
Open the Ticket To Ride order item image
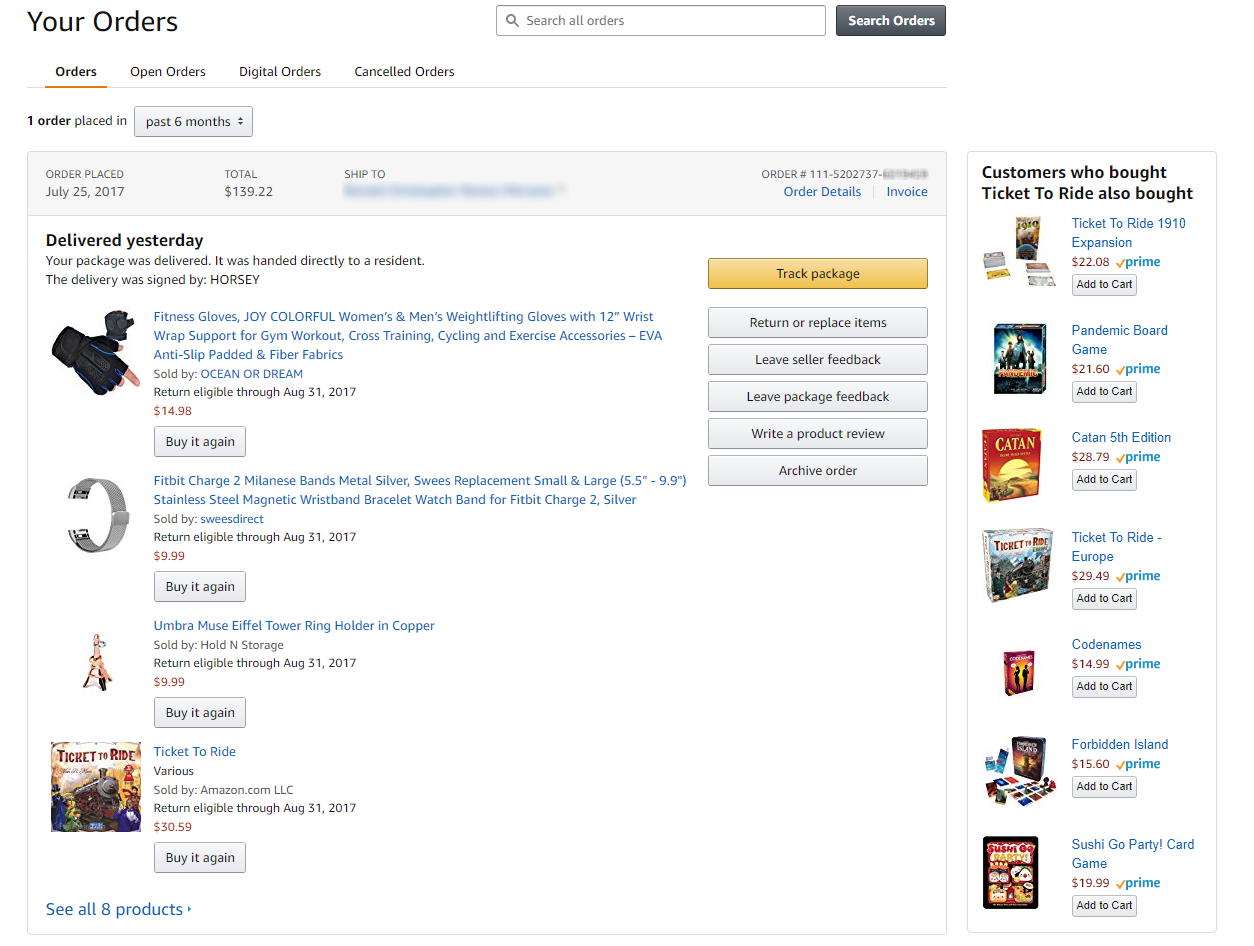click(96, 787)
